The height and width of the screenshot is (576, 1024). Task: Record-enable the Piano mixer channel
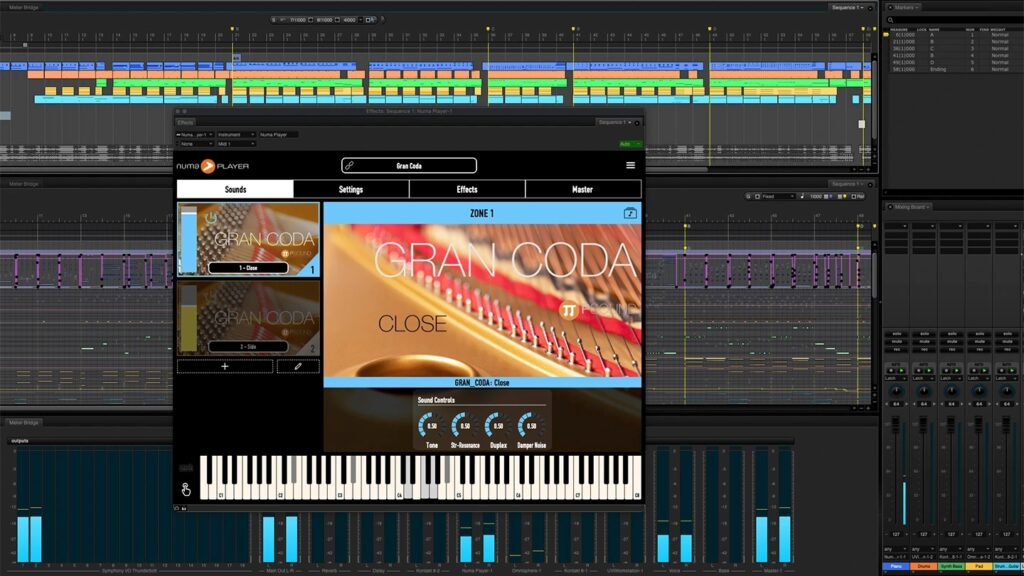[897, 349]
